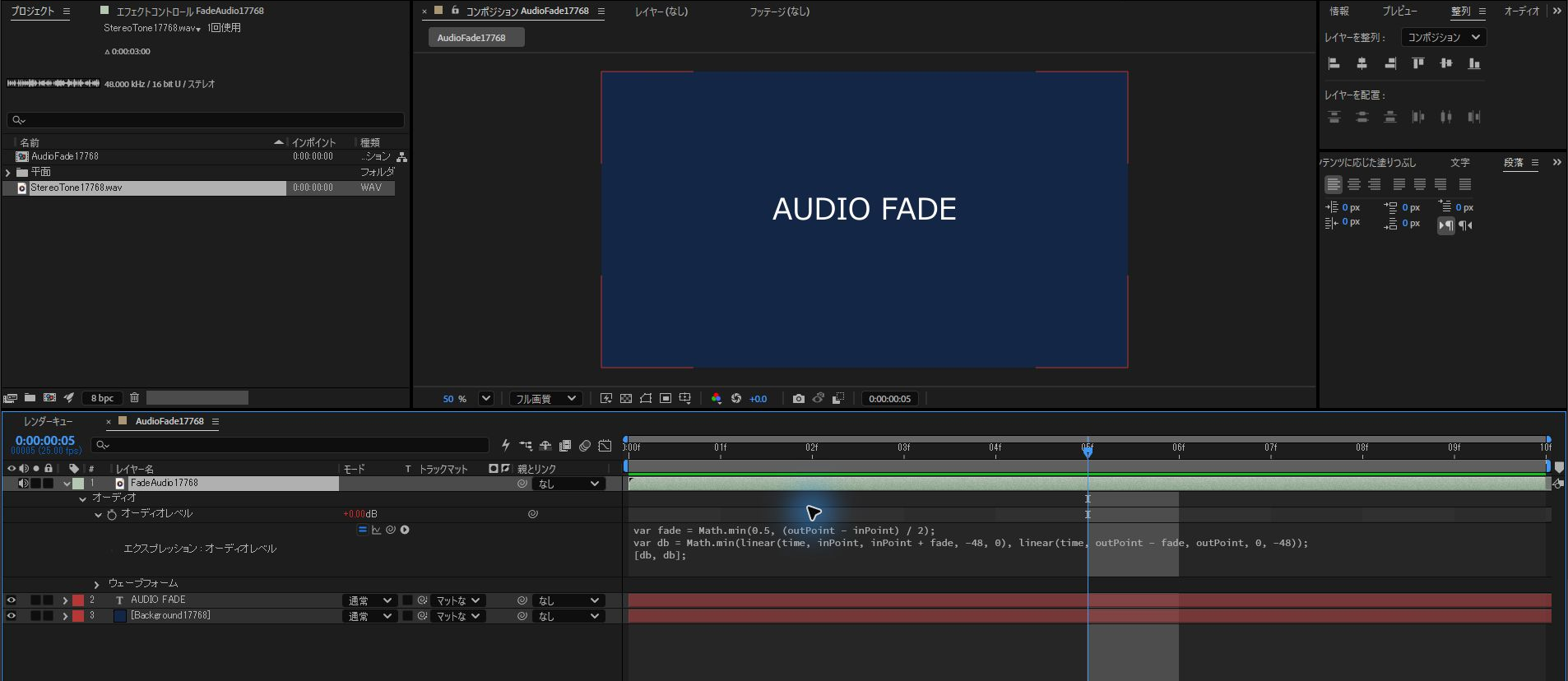The width and height of the screenshot is (1568, 681).
Task: Open layer align target dropdown
Action: 1444,37
